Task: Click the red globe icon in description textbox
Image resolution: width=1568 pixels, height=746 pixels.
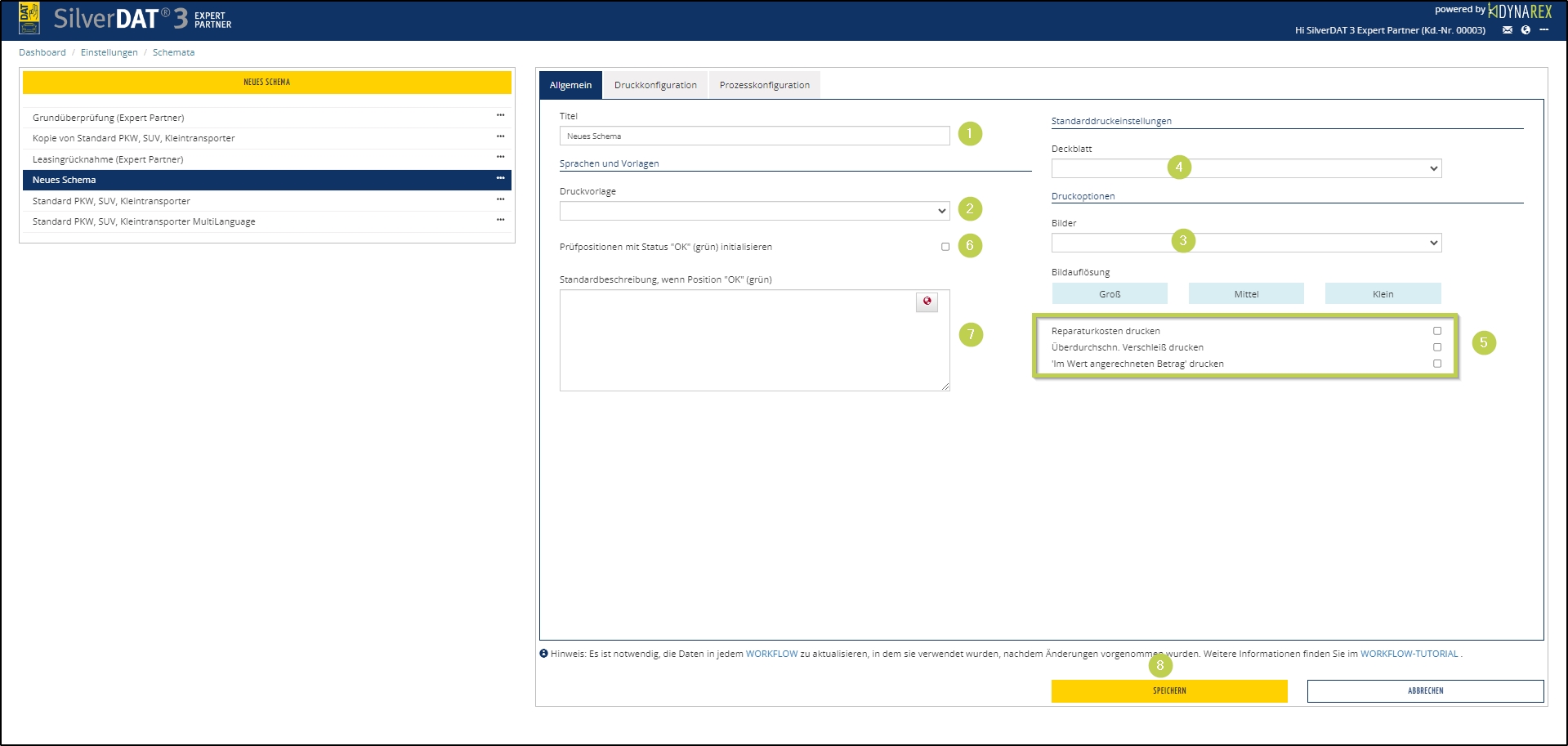Action: pyautogui.click(x=927, y=302)
